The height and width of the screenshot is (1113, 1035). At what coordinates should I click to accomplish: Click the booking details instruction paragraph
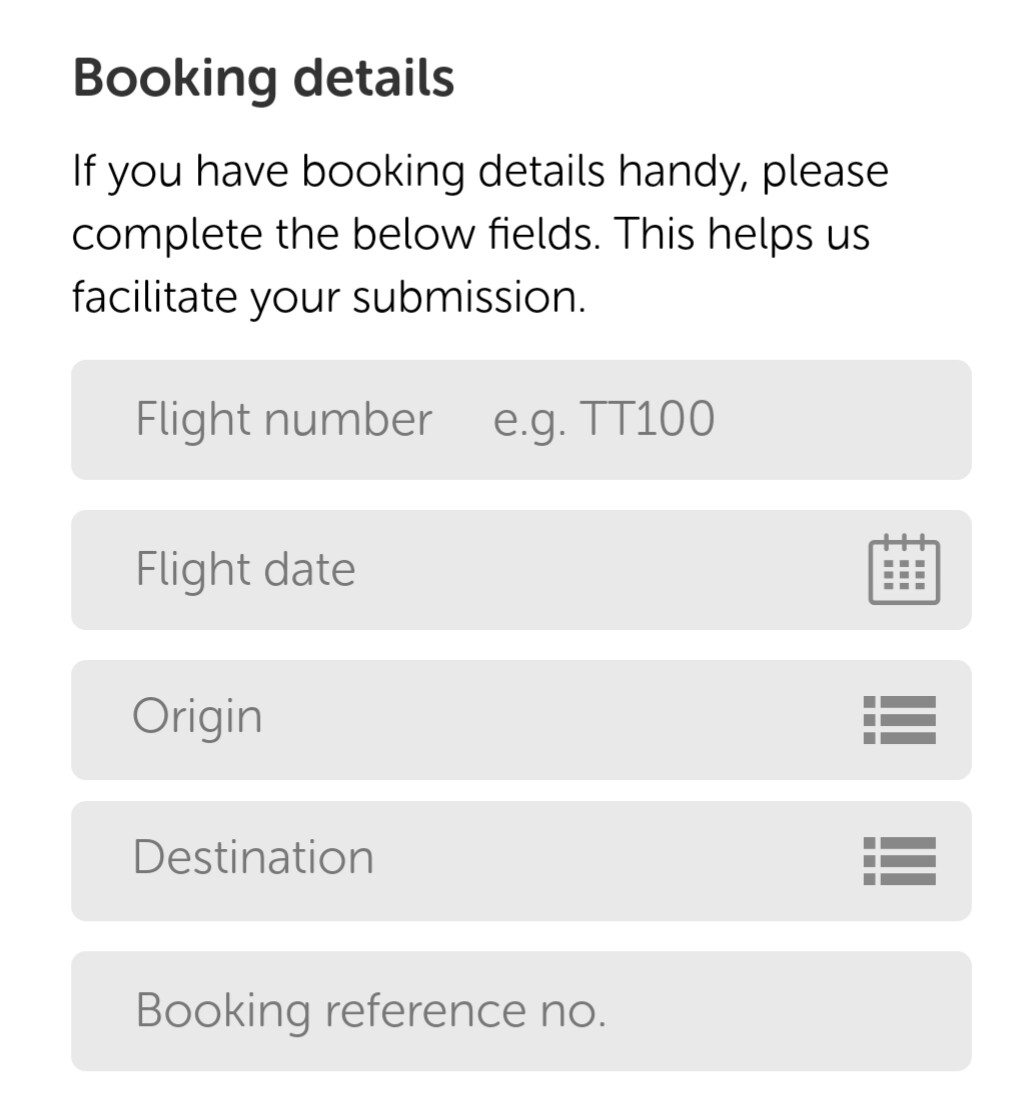point(480,234)
